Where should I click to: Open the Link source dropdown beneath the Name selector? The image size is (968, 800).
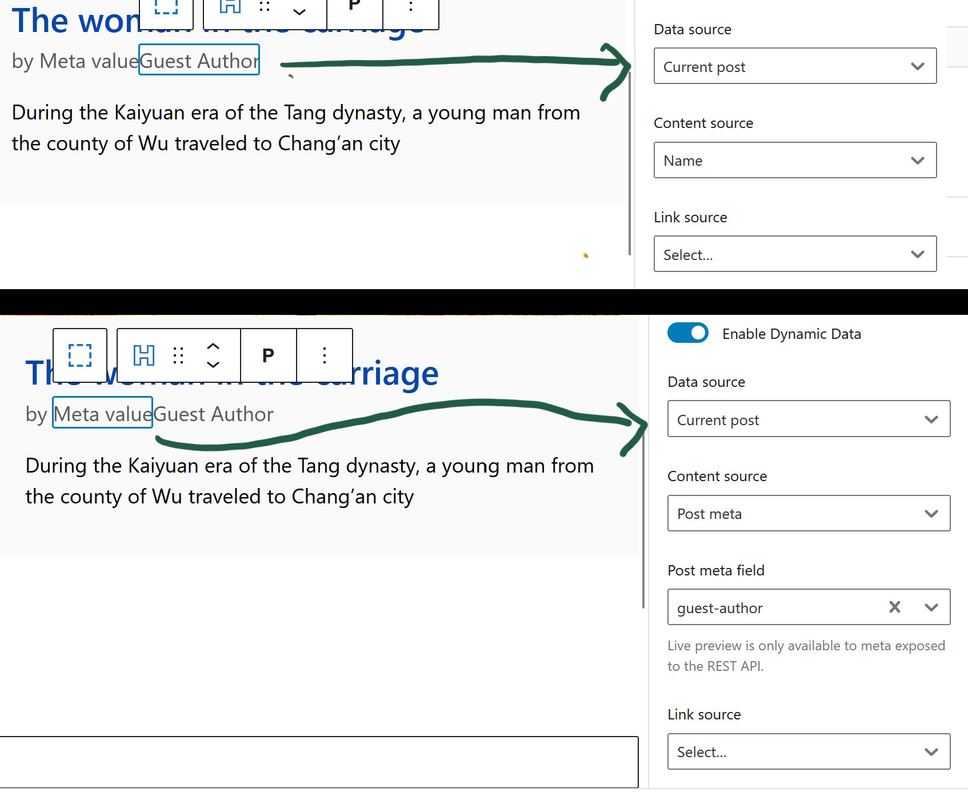795,254
